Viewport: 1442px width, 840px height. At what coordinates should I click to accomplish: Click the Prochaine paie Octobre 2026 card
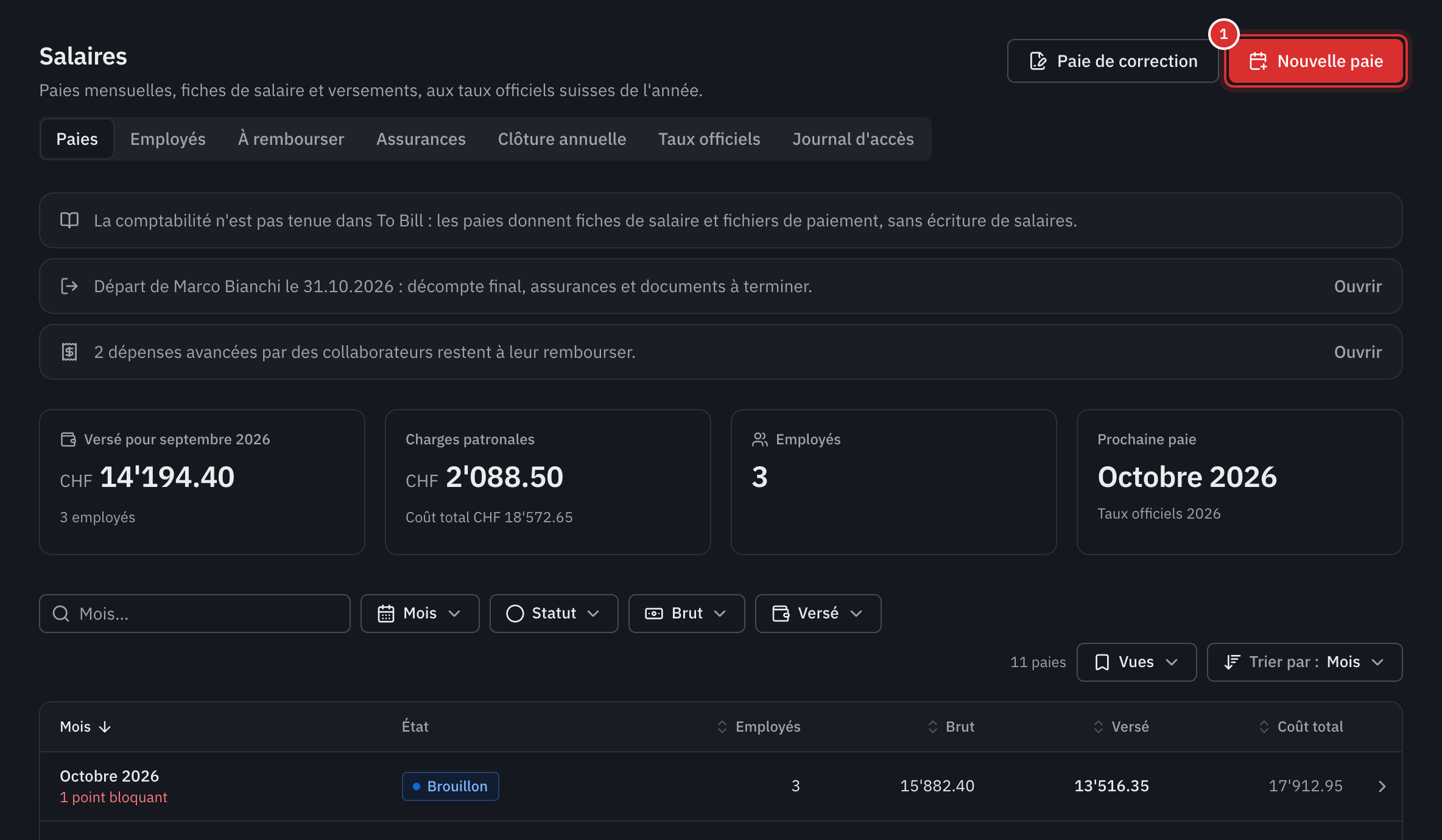click(1240, 482)
